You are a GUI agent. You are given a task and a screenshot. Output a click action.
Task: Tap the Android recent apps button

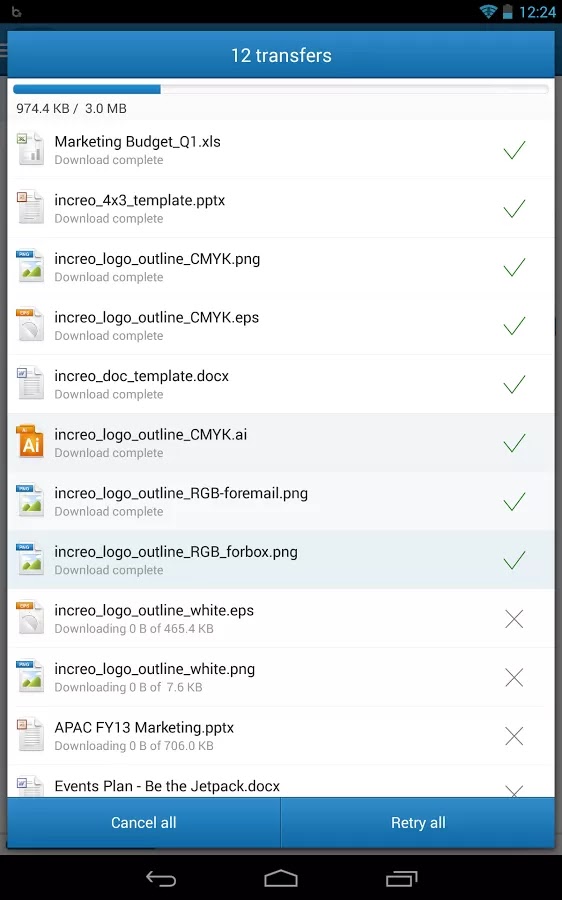point(401,878)
